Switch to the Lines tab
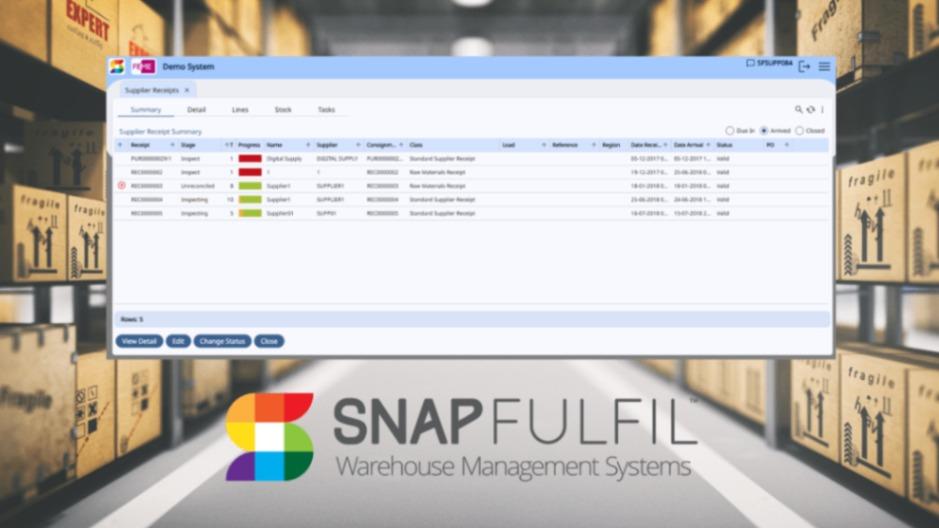This screenshot has height=528, width=939. pos(240,110)
